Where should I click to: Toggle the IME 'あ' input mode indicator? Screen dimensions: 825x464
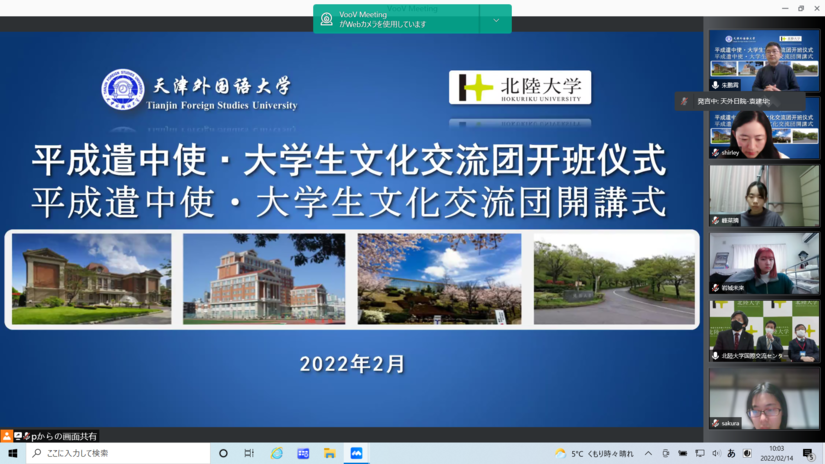tap(731, 453)
